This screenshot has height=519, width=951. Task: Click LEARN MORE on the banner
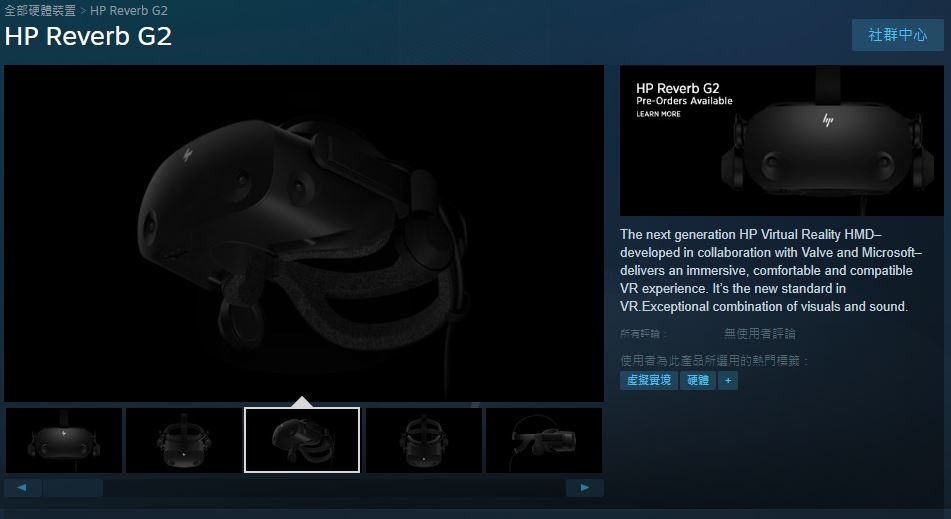(x=659, y=114)
